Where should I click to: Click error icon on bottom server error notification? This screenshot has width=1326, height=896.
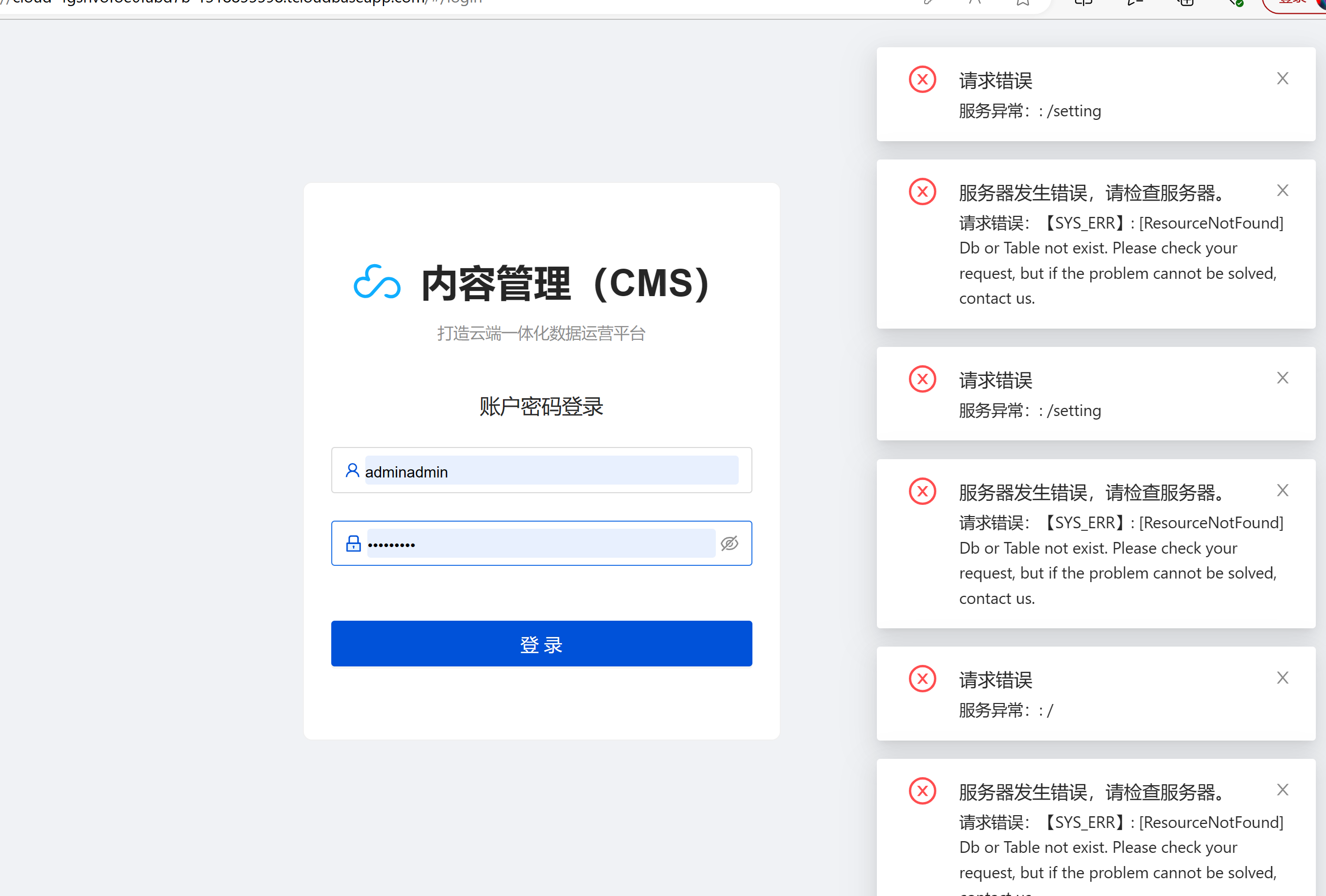click(922, 791)
